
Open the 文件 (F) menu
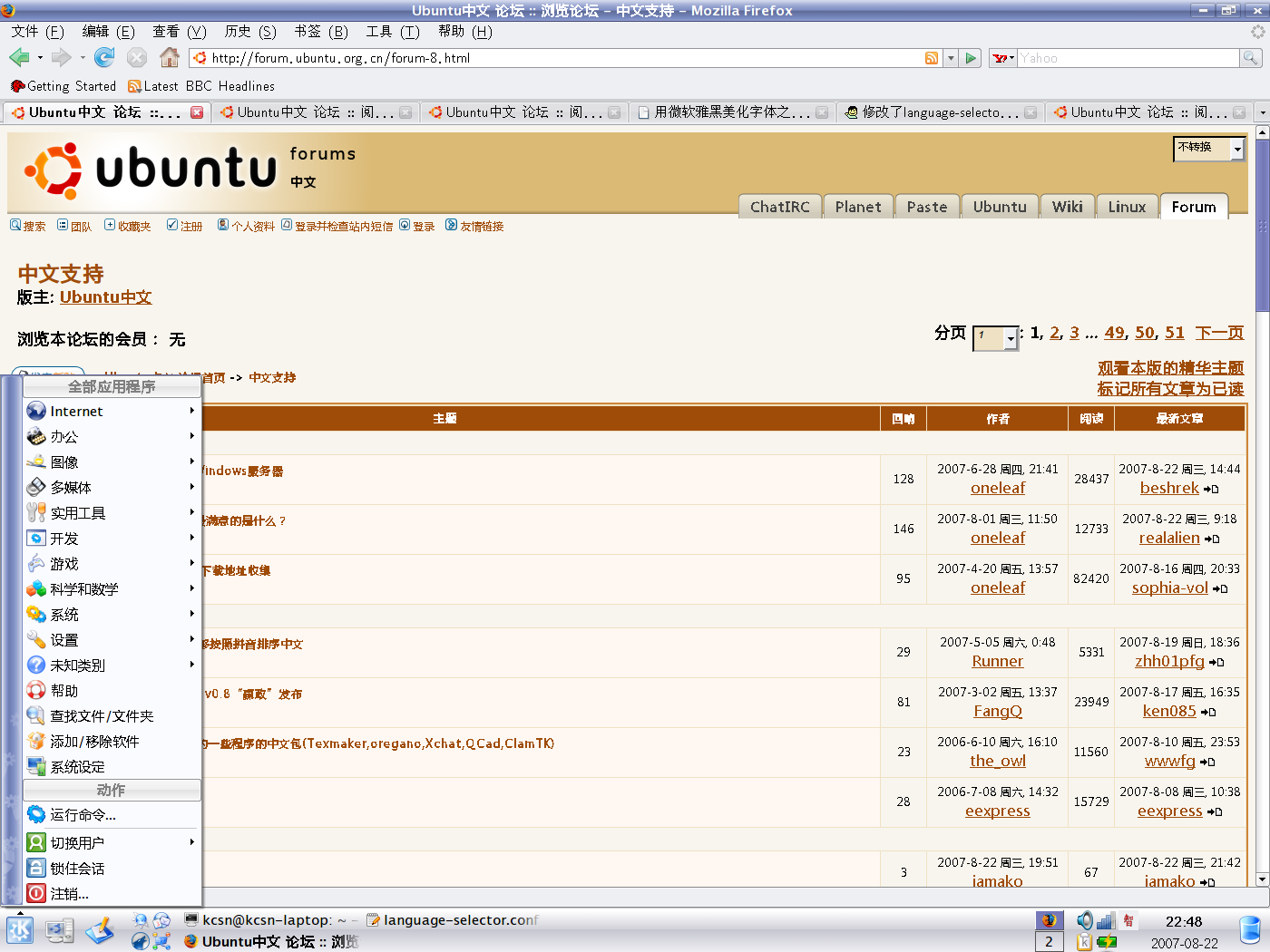(37, 32)
